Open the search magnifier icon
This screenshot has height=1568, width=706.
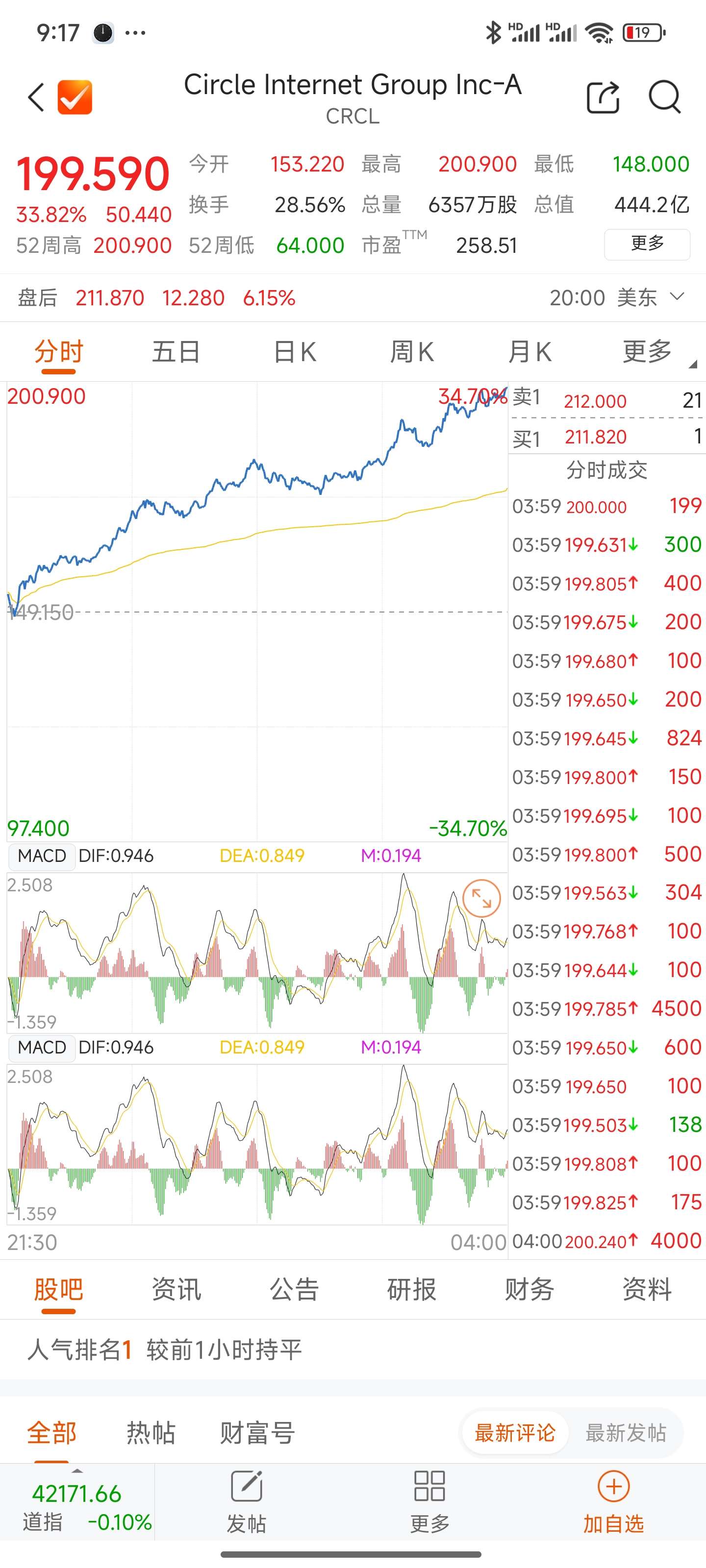665,98
